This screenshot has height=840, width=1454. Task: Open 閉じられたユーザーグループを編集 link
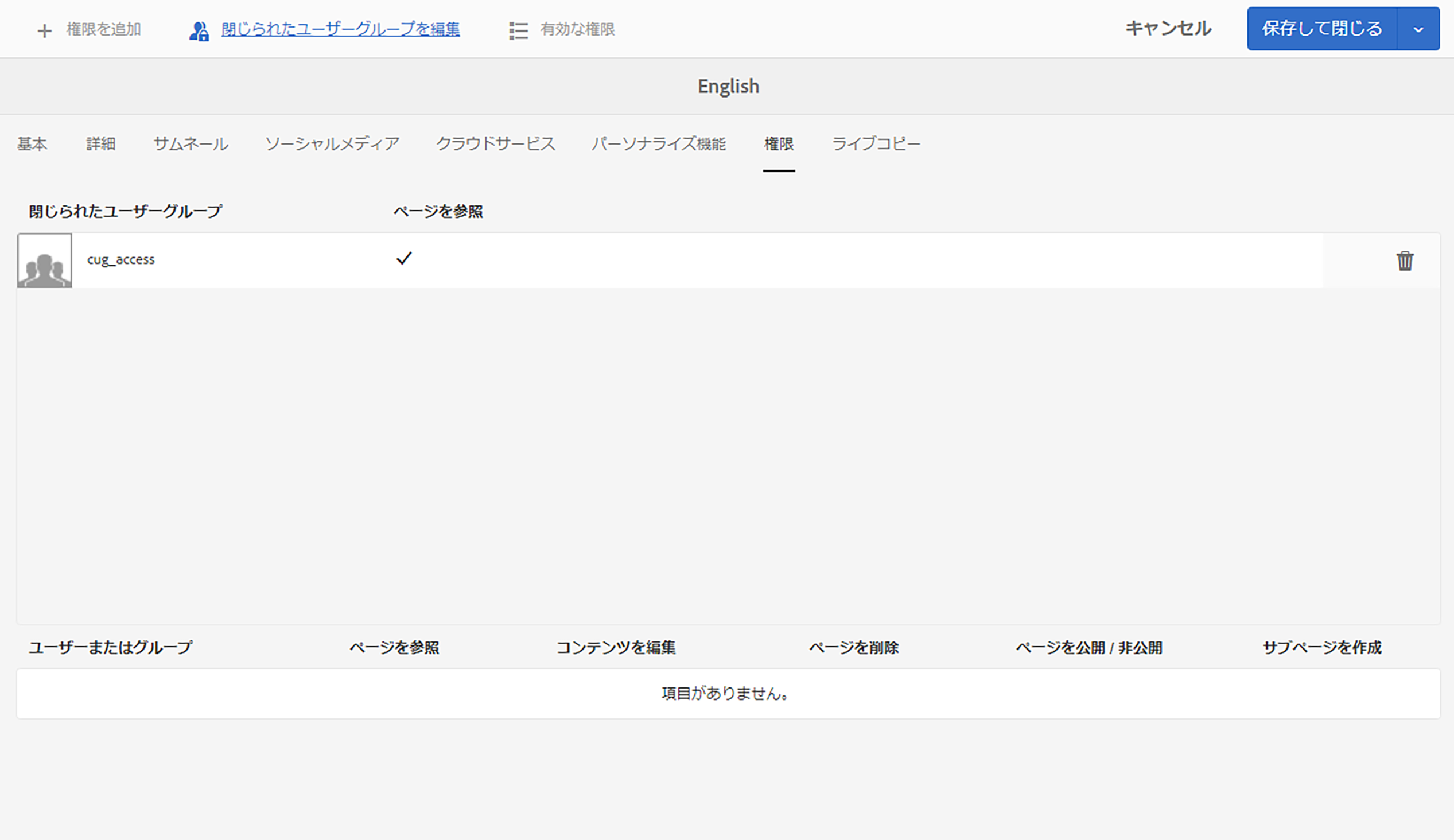(x=340, y=29)
